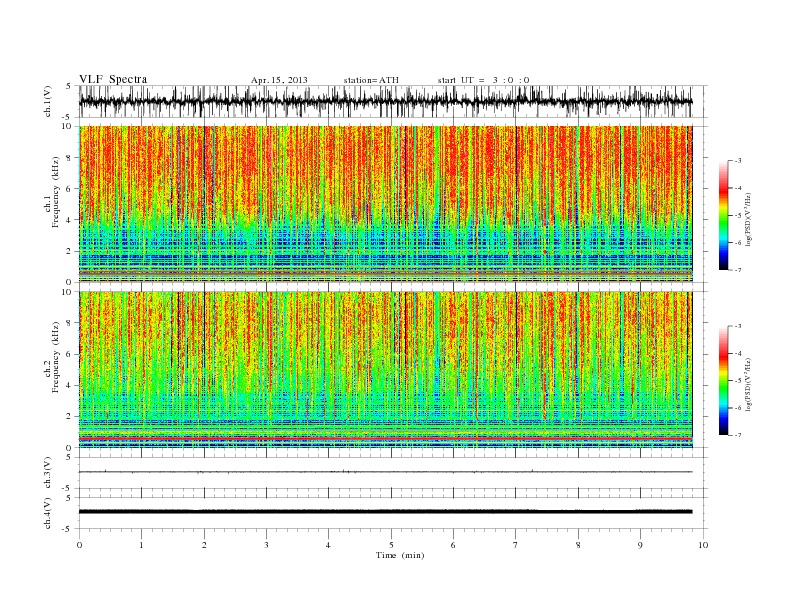Click the "station=ATH" header label
Screen dimensions: 792x612
click(371, 80)
